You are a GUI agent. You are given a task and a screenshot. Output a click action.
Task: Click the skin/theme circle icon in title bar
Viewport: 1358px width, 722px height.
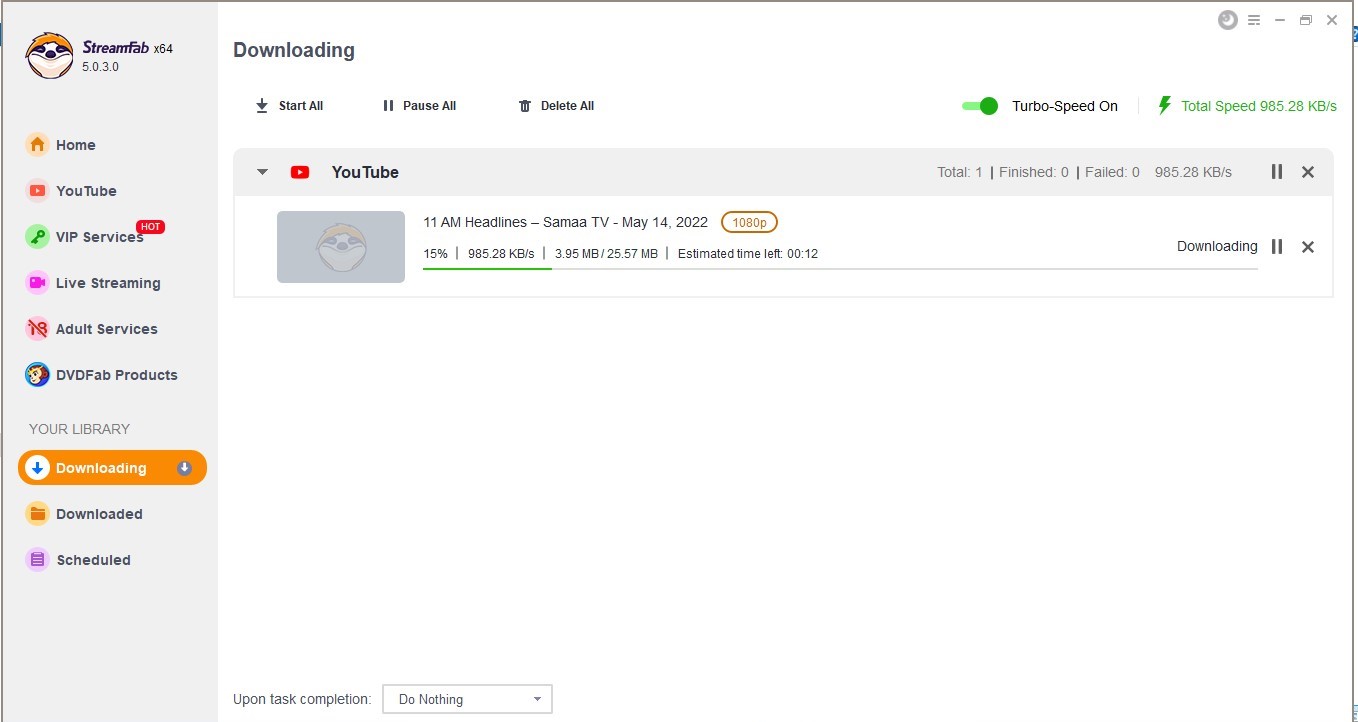(1227, 20)
